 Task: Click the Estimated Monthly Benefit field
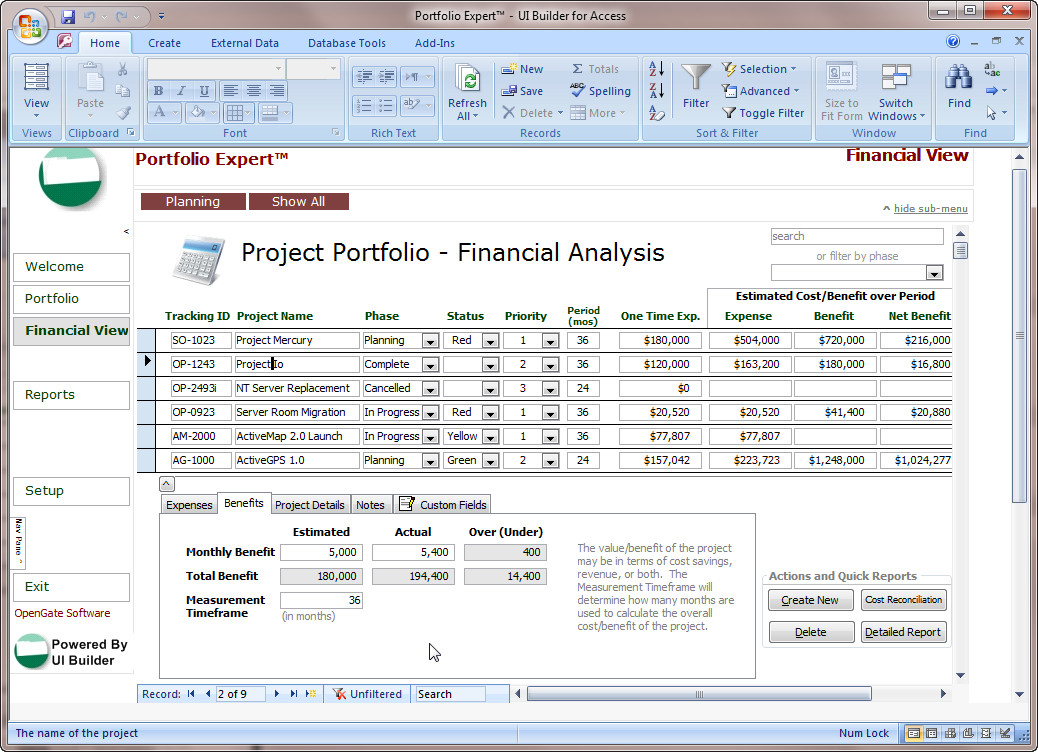321,552
